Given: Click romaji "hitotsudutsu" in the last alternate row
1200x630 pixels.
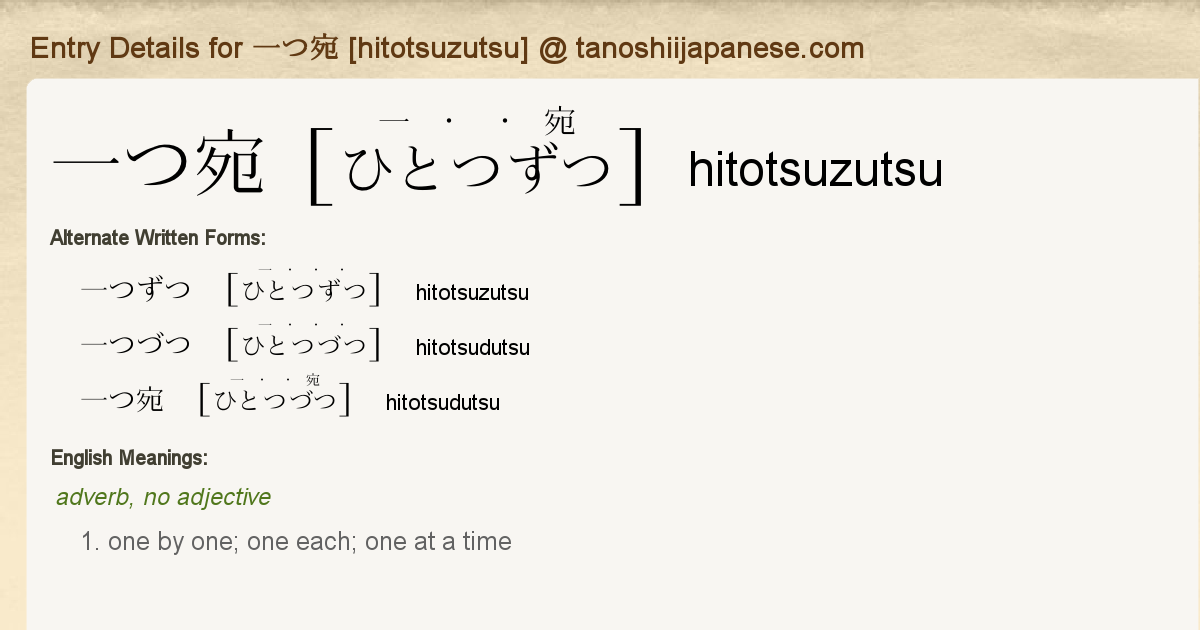Looking at the screenshot, I should click(x=442, y=403).
